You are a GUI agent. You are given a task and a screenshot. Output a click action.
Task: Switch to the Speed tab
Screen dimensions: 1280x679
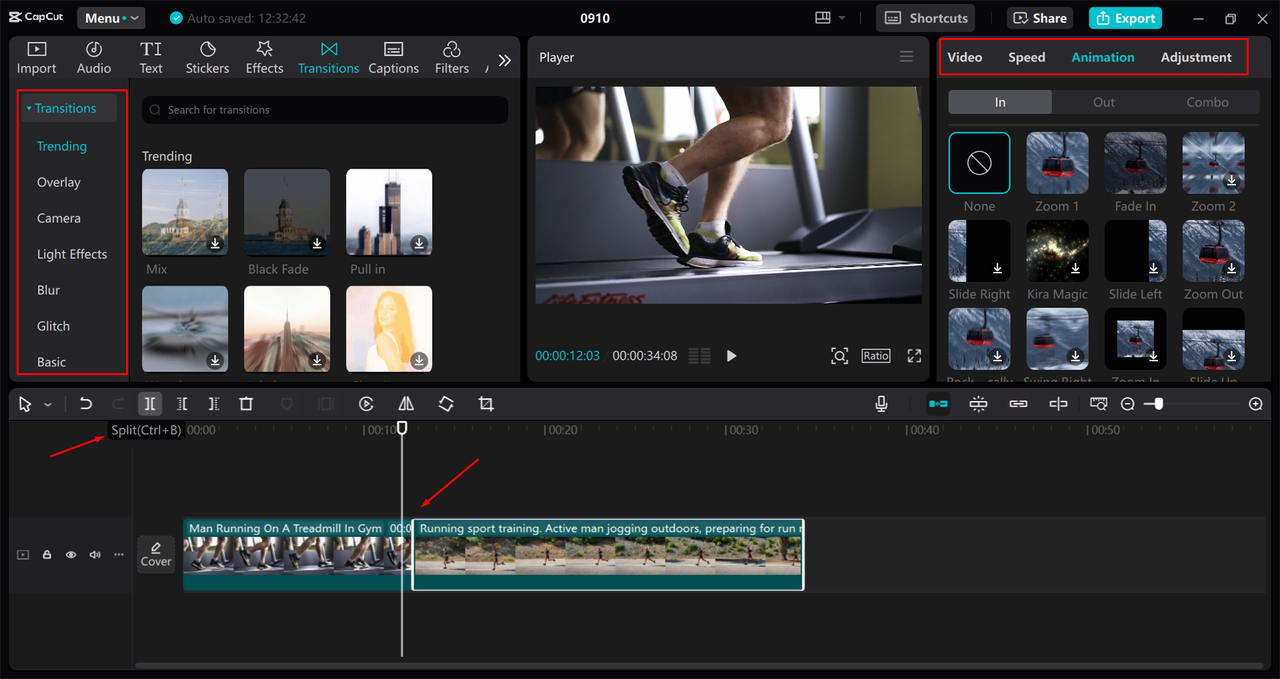[x=1026, y=57]
